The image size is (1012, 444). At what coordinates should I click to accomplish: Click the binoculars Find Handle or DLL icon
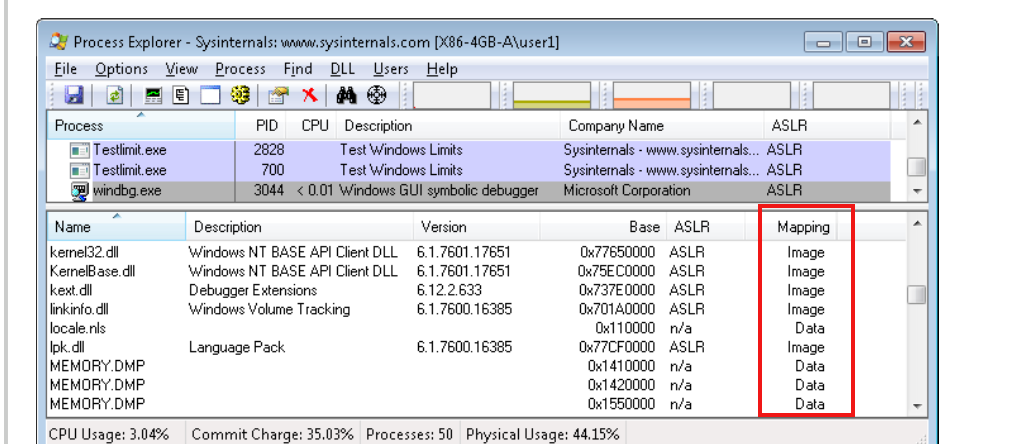coord(347,96)
